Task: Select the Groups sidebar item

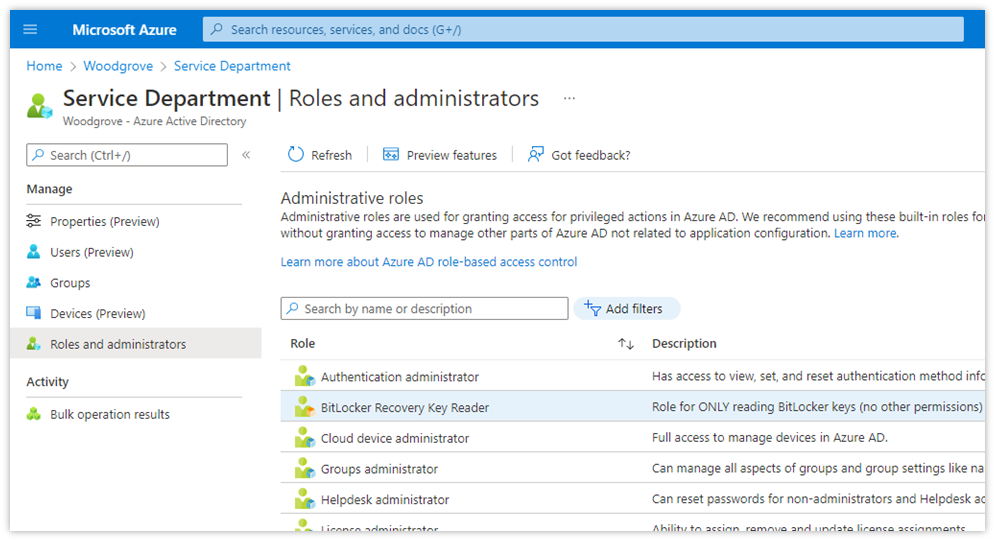Action: 70,283
